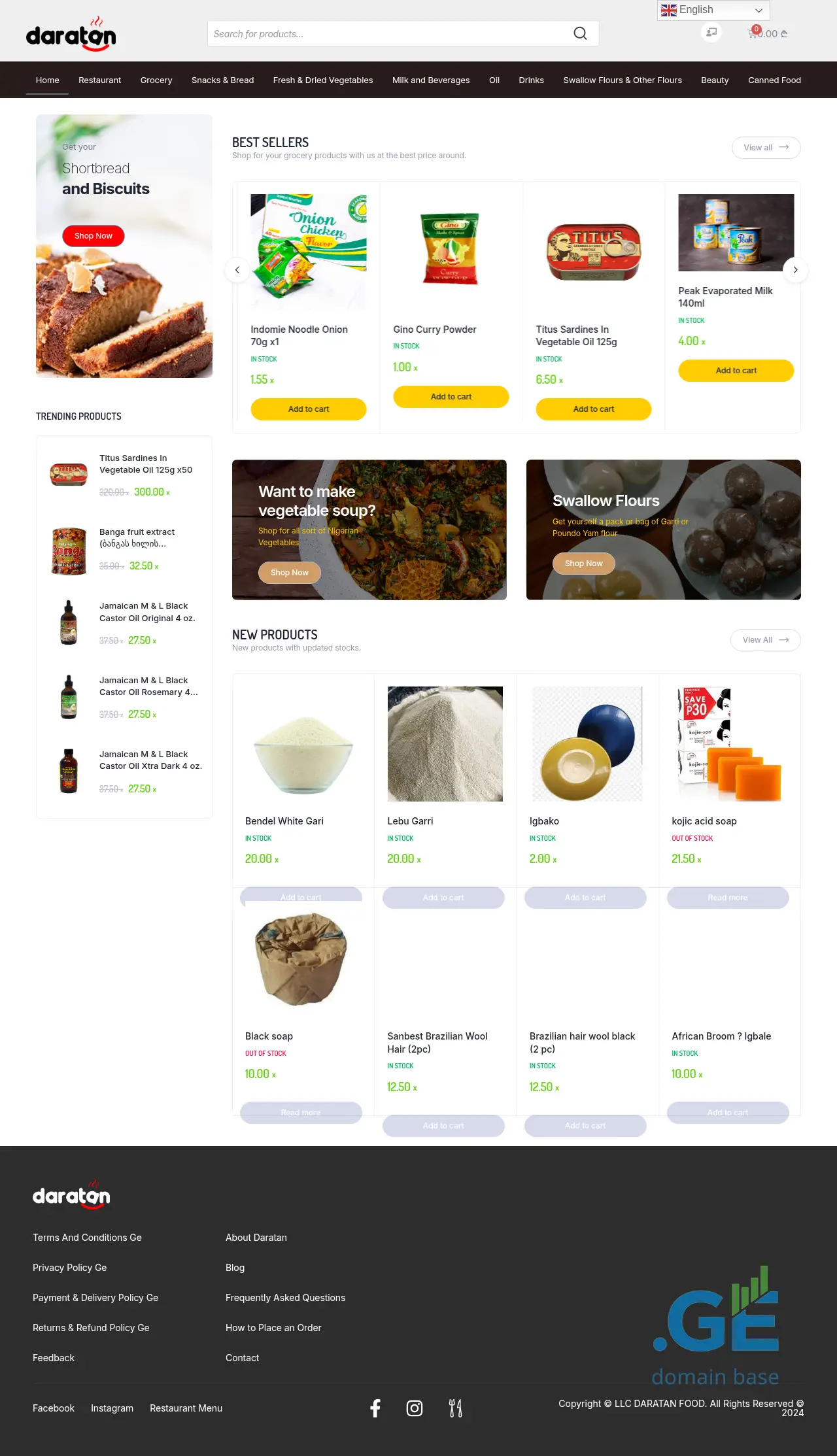Click Shop Now on Shortbread banner
Screen dimensions: 837x1456
click(94, 236)
